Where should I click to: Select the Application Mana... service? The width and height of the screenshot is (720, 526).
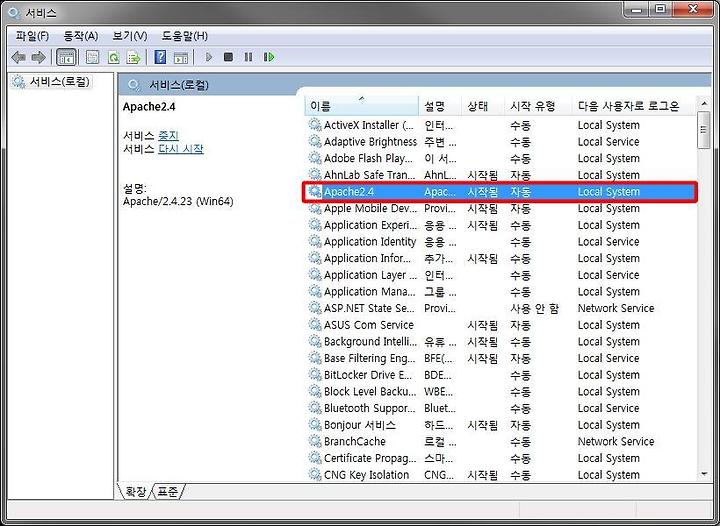(x=501, y=291)
